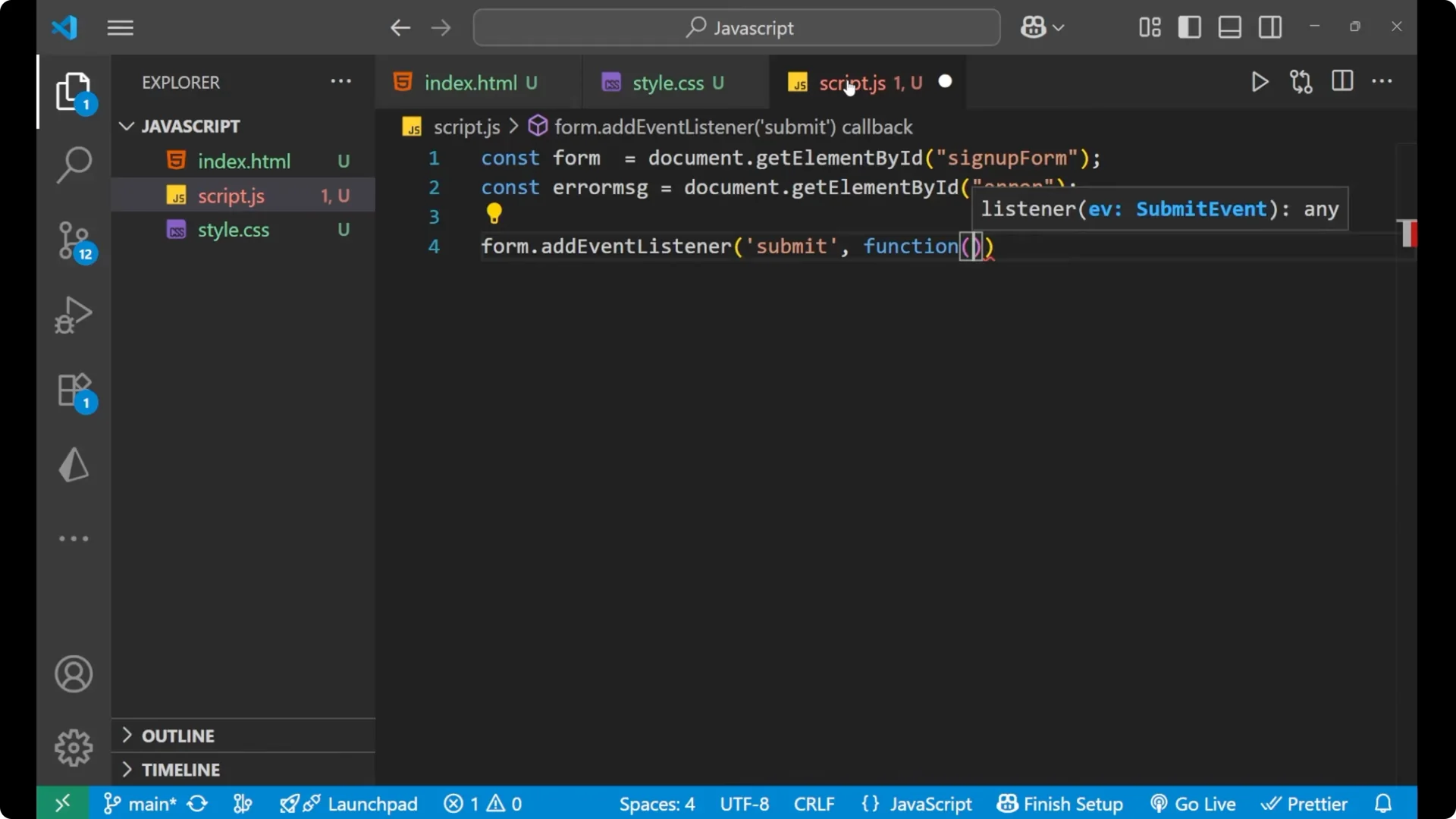
Task: Toggle the secondary sidebar
Action: [1271, 27]
